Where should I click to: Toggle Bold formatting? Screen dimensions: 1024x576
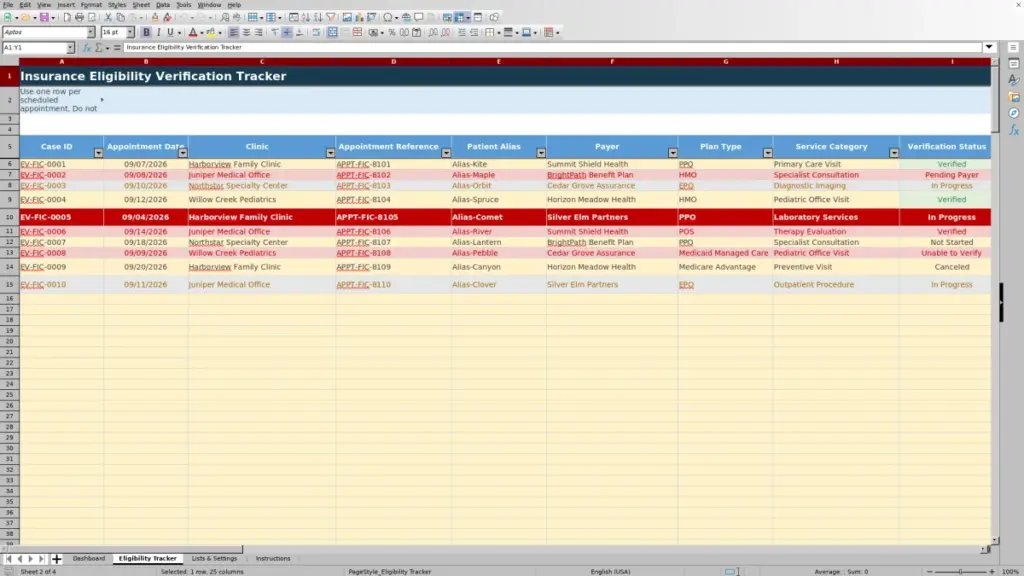(x=146, y=32)
